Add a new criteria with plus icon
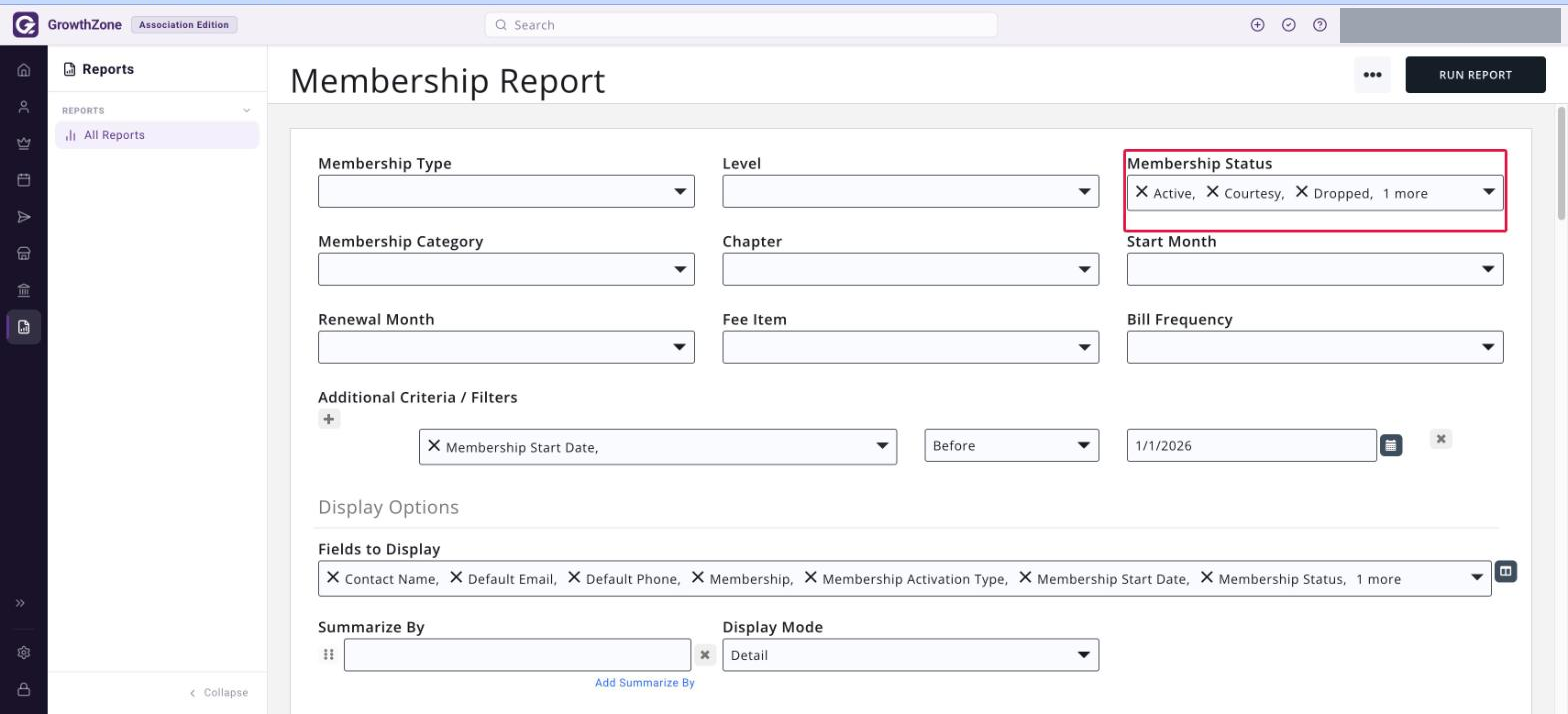Screen dimensions: 1568x714 pos(329,419)
